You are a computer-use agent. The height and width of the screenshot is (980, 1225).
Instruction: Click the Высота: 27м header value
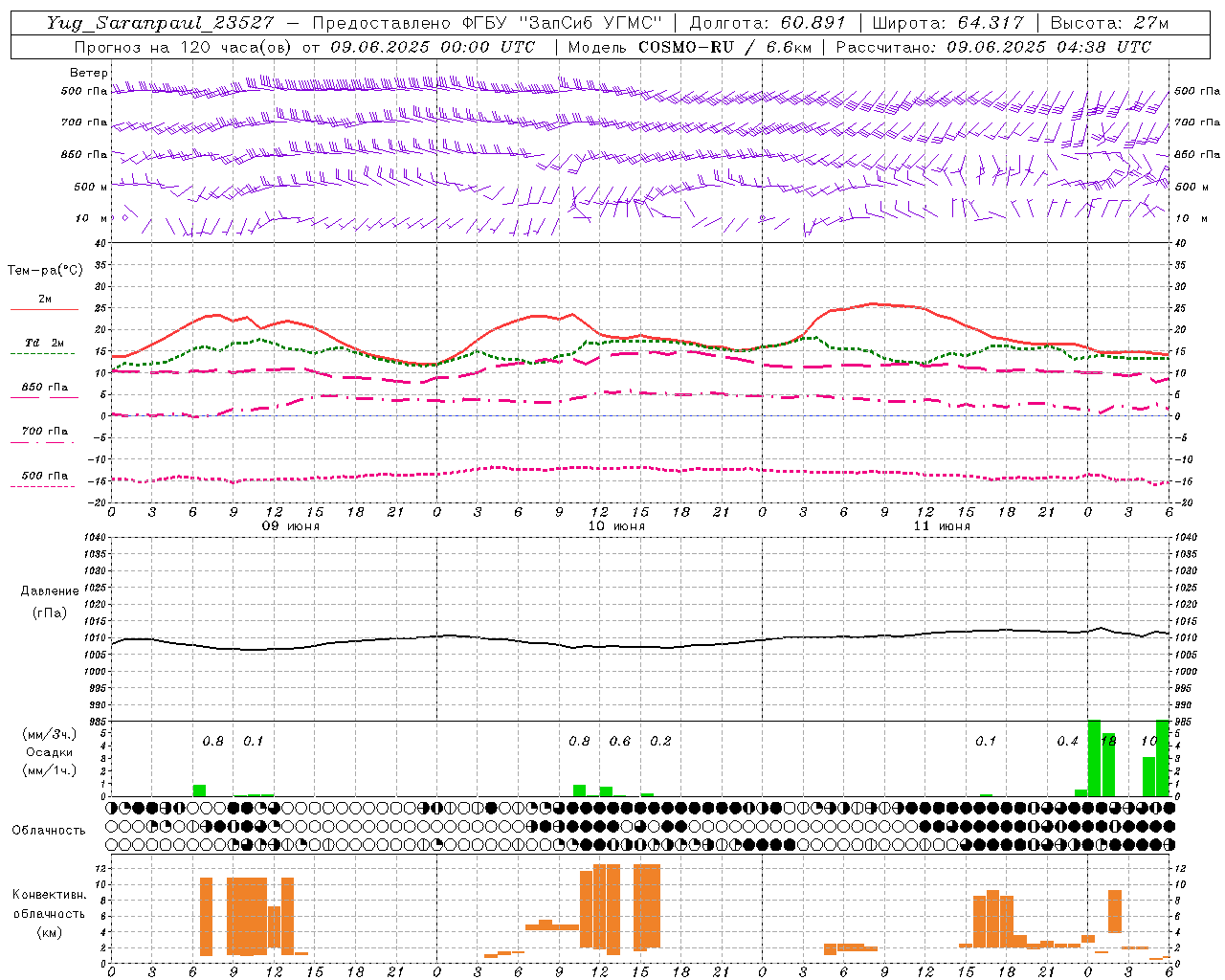pyautogui.click(x=1109, y=23)
